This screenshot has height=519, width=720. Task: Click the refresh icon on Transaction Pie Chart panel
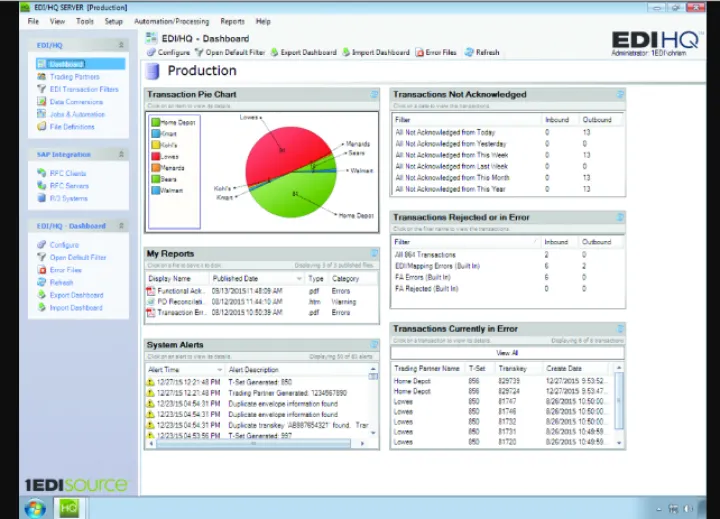[x=375, y=95]
